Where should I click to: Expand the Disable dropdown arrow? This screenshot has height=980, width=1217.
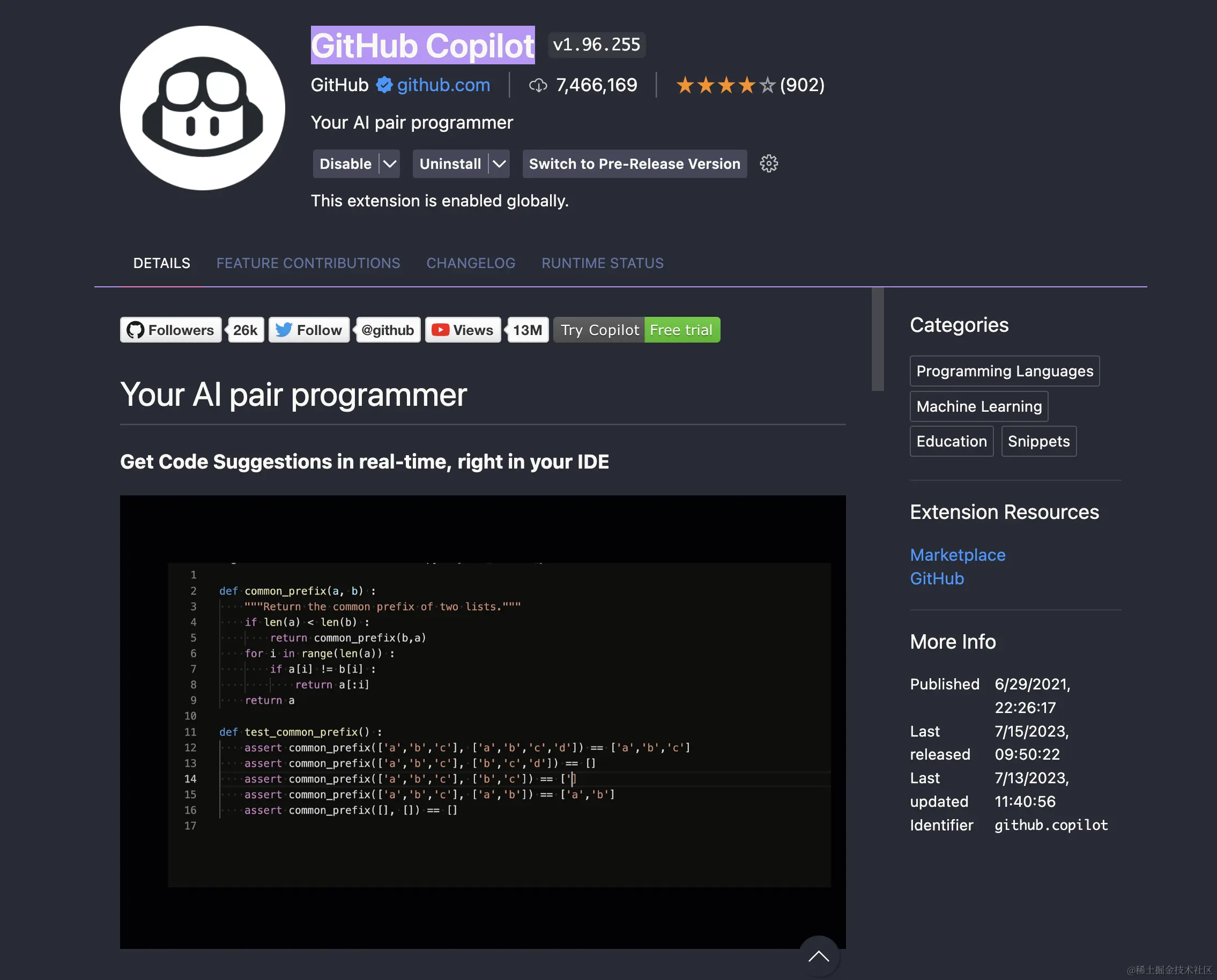tap(389, 164)
